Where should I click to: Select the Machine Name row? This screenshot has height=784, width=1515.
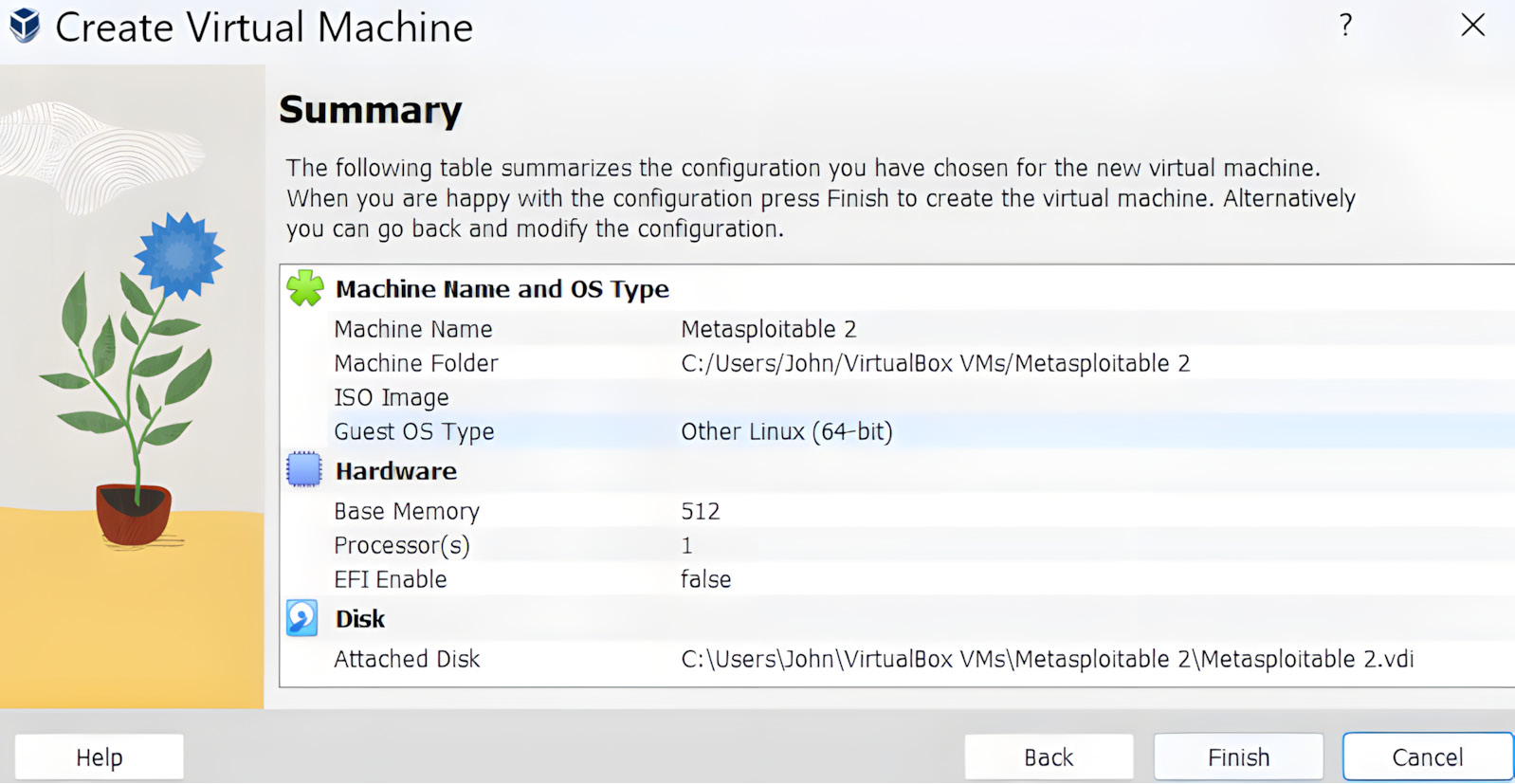tap(413, 329)
